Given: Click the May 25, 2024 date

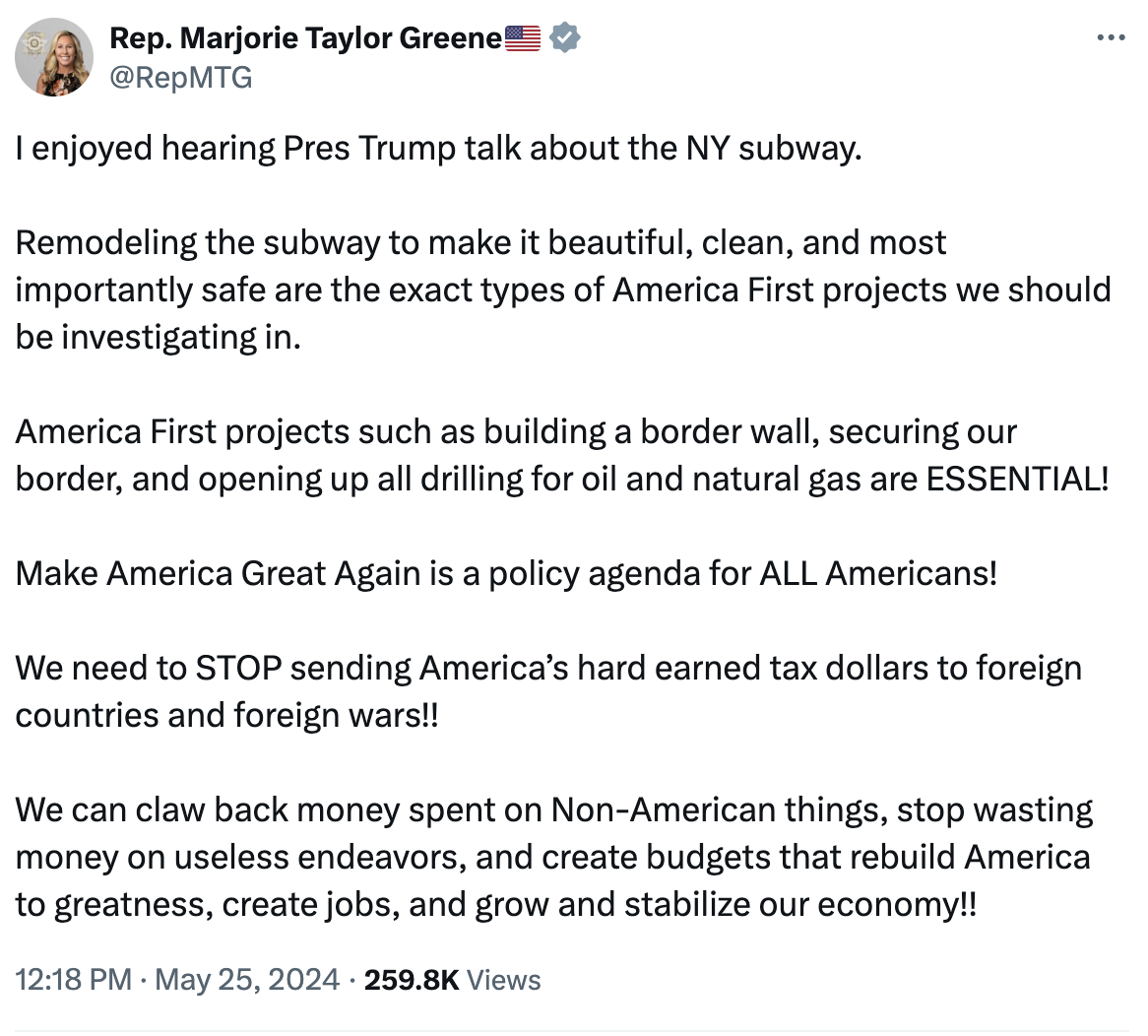Looking at the screenshot, I should [247, 980].
